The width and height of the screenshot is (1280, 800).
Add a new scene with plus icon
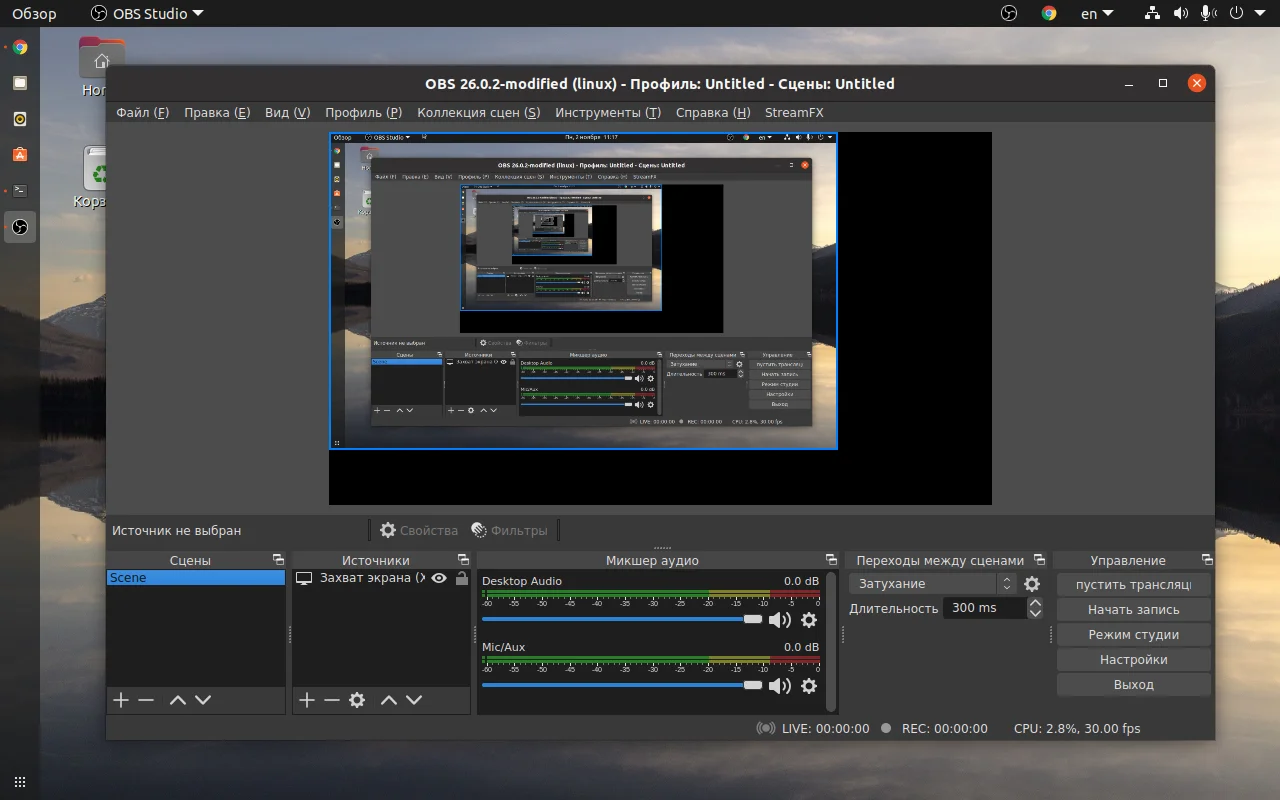pos(121,700)
